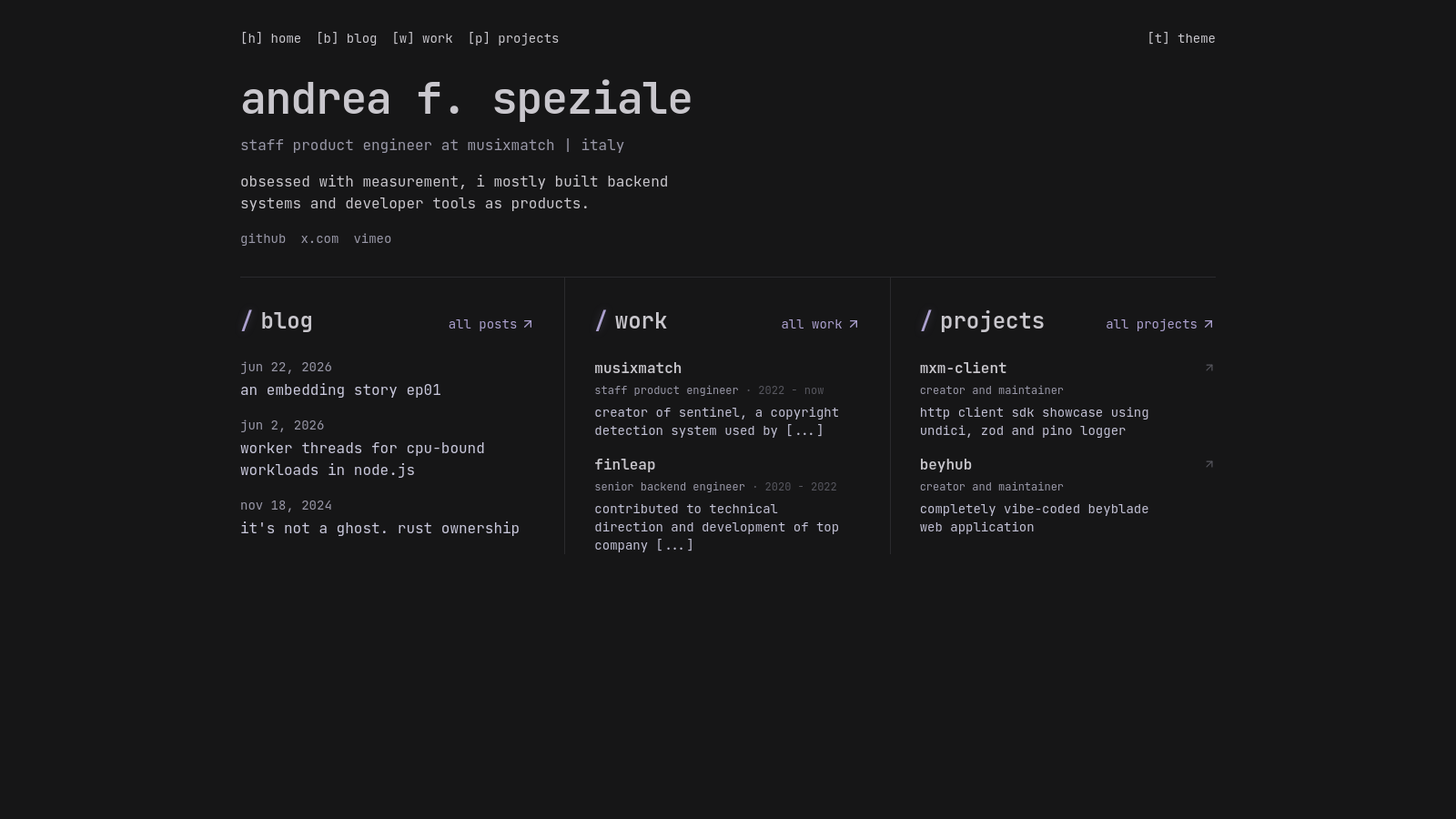Visit the github profile link
This screenshot has height=819, width=1456.
(263, 239)
